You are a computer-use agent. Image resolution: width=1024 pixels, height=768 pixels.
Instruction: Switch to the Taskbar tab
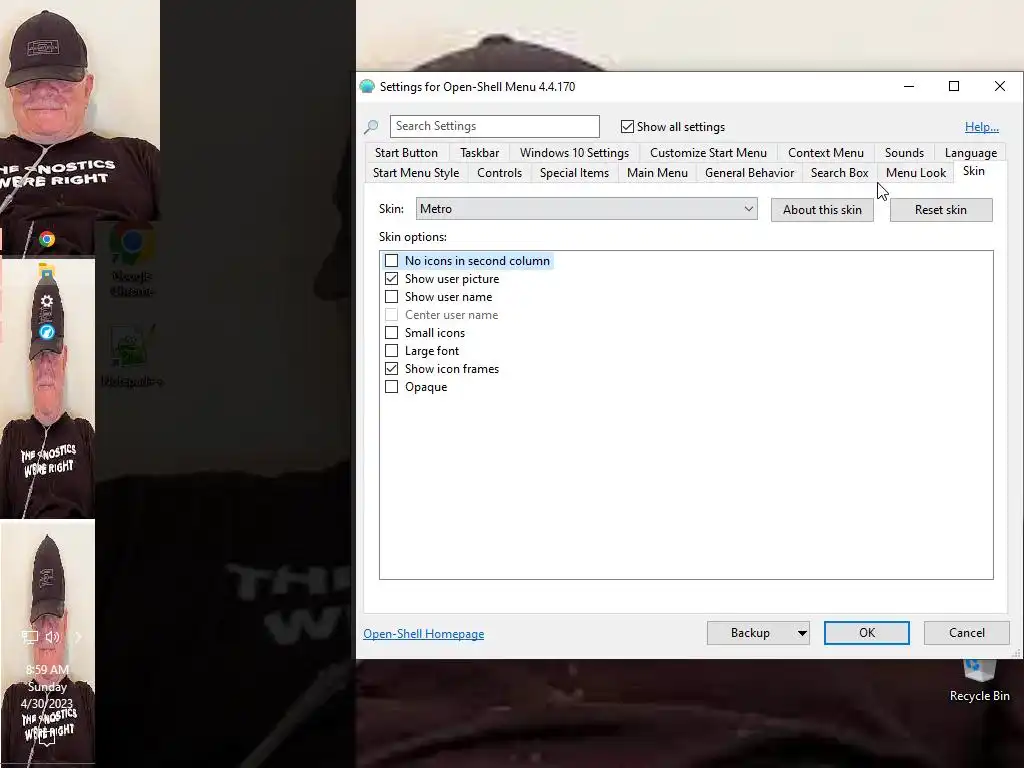point(479,153)
